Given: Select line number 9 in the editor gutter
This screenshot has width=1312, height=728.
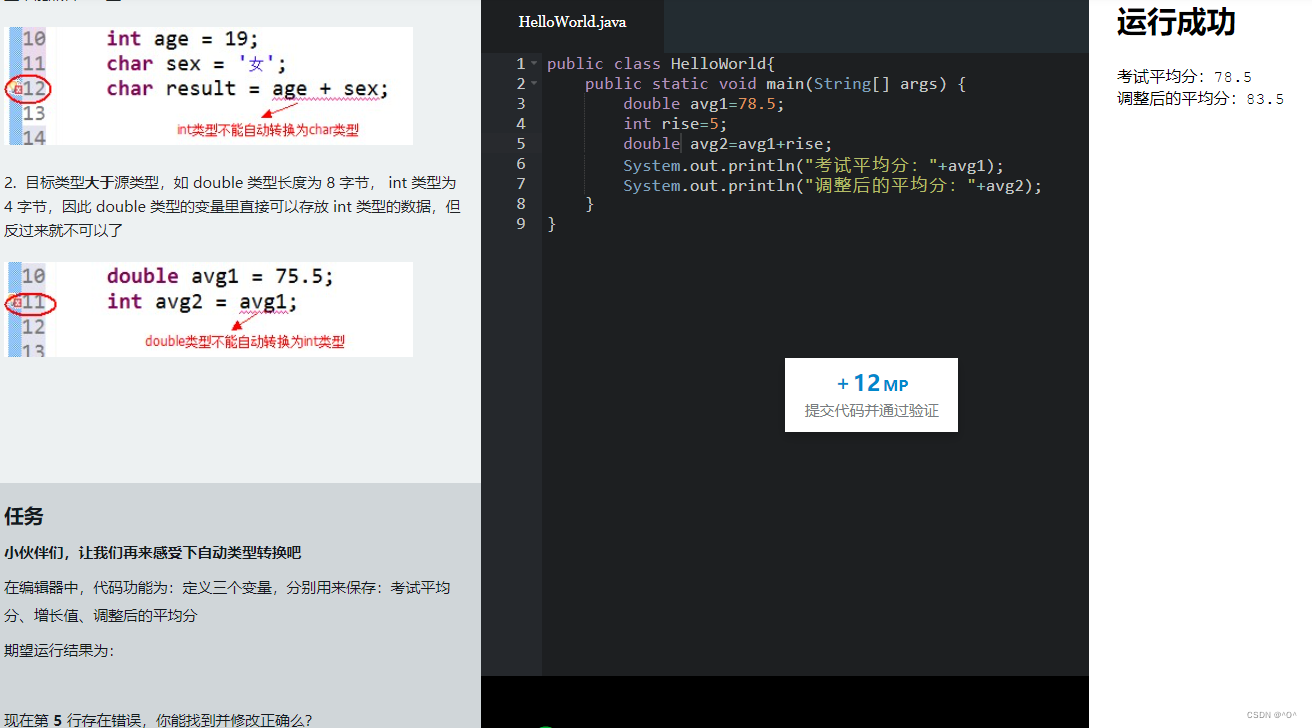Looking at the screenshot, I should click(x=520, y=223).
